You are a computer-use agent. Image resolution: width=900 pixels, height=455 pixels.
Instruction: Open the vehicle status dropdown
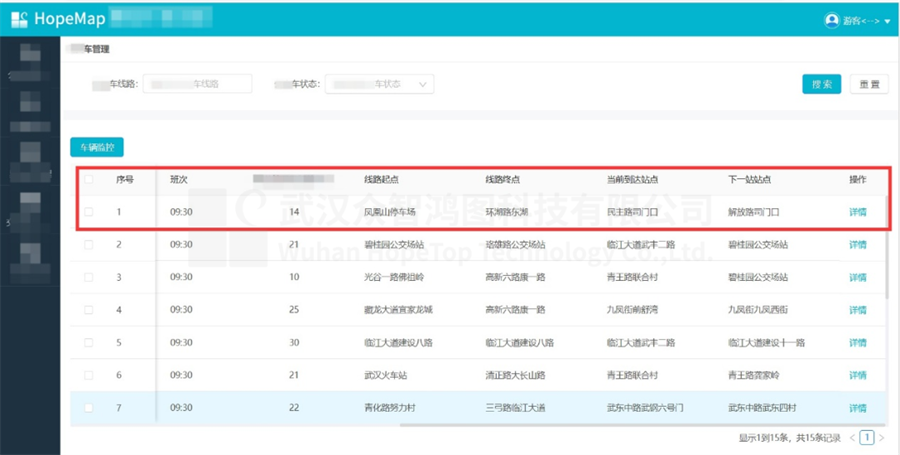tap(379, 84)
